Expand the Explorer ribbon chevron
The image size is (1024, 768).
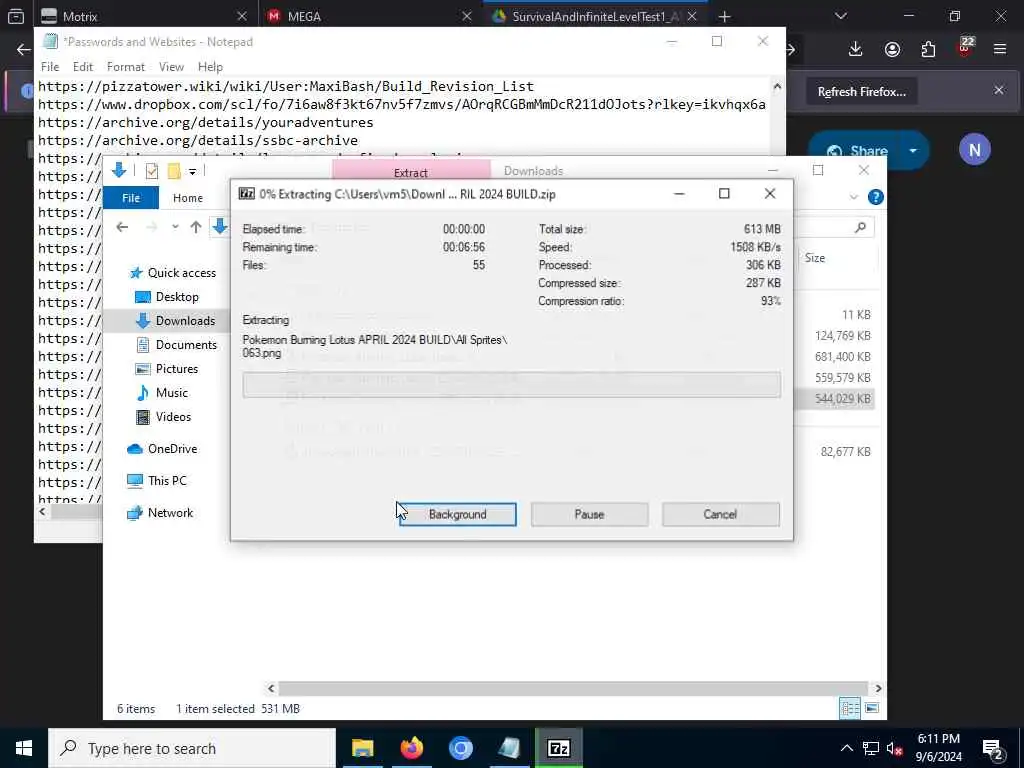(854, 197)
